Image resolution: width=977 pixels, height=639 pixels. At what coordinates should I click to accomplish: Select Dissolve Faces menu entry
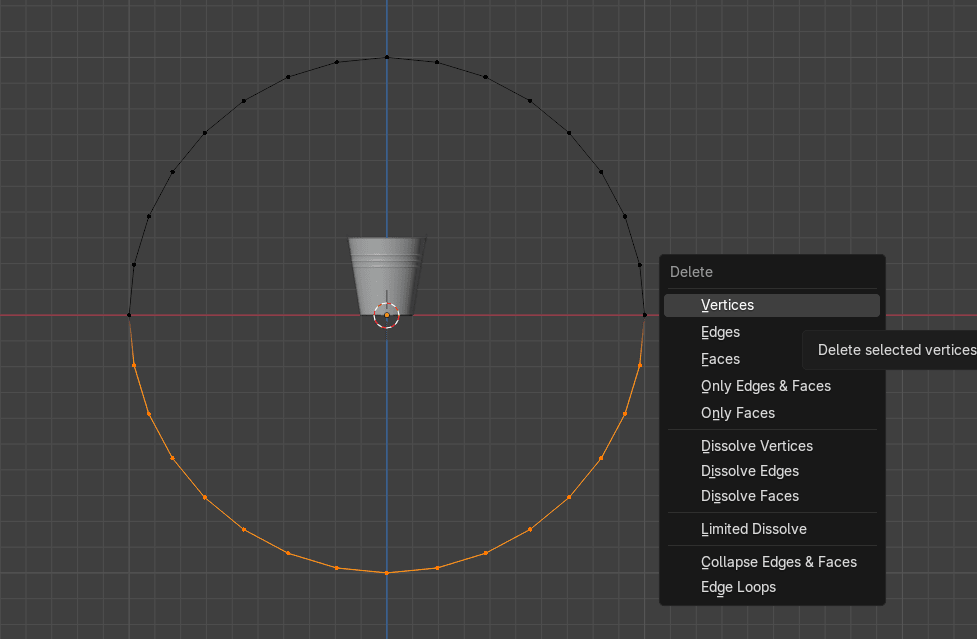tap(750, 496)
